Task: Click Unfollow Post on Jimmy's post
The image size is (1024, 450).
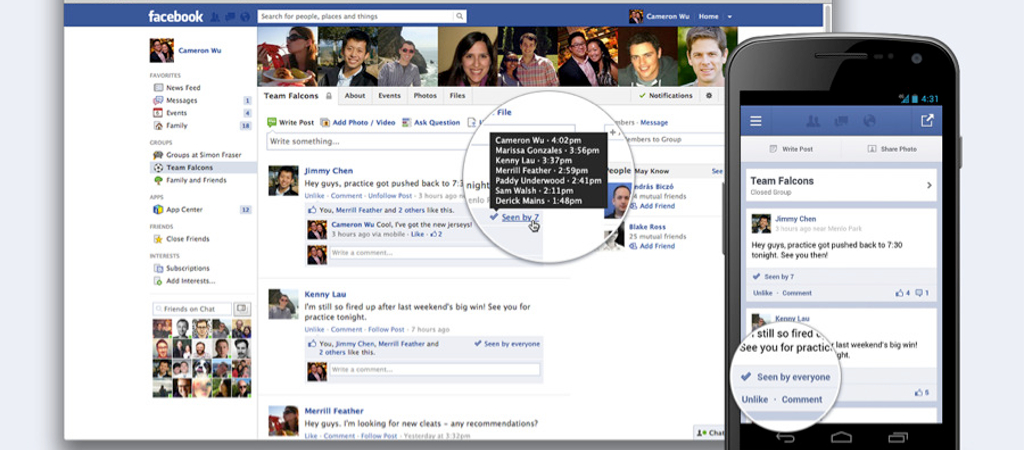Action: click(x=390, y=196)
